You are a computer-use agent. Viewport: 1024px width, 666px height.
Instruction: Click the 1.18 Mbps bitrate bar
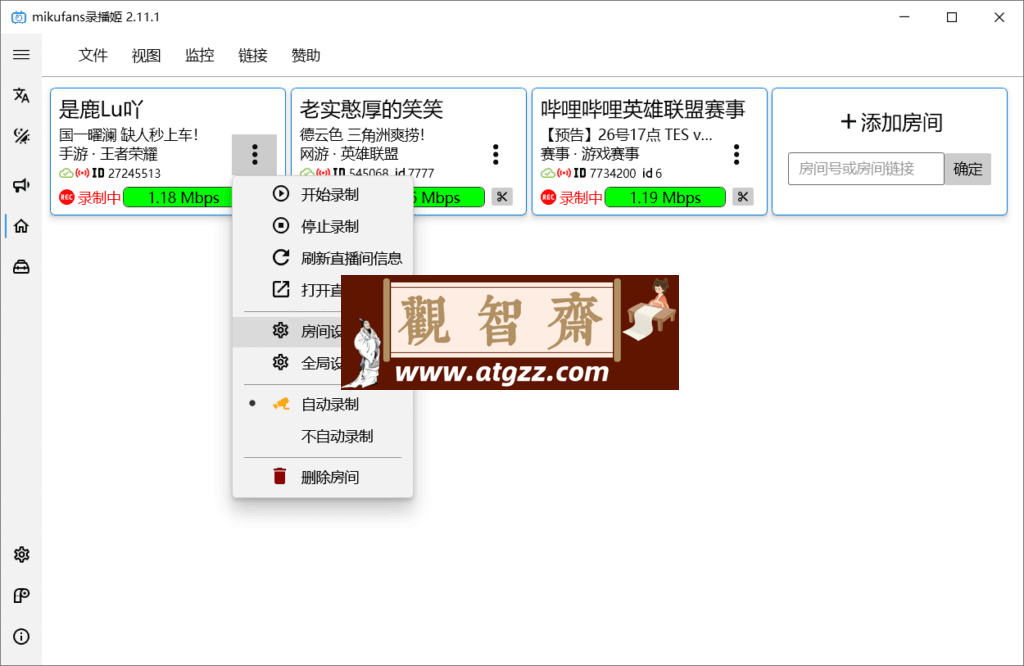tap(178, 197)
